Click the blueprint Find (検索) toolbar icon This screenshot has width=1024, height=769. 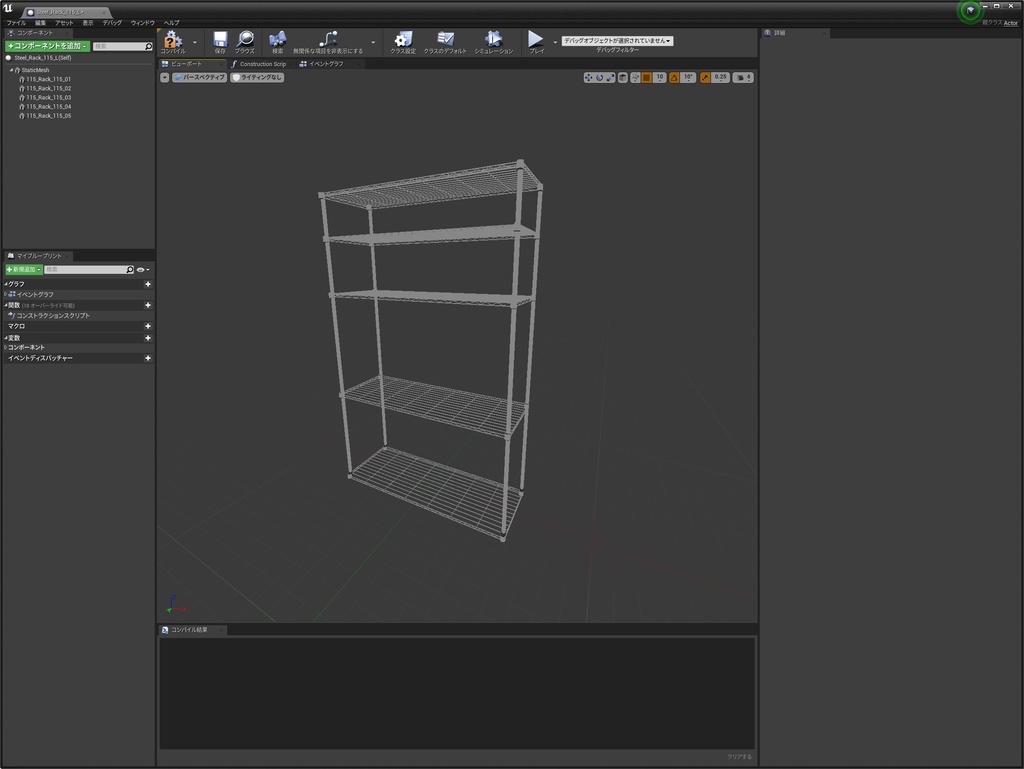coord(277,40)
